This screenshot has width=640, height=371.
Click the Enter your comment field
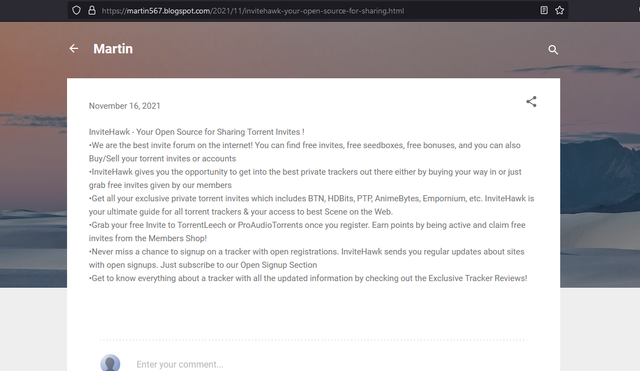(180, 364)
